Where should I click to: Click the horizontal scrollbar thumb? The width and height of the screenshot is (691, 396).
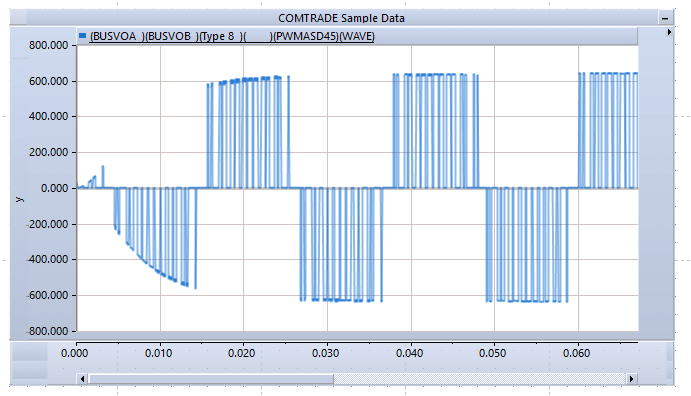pos(211,379)
